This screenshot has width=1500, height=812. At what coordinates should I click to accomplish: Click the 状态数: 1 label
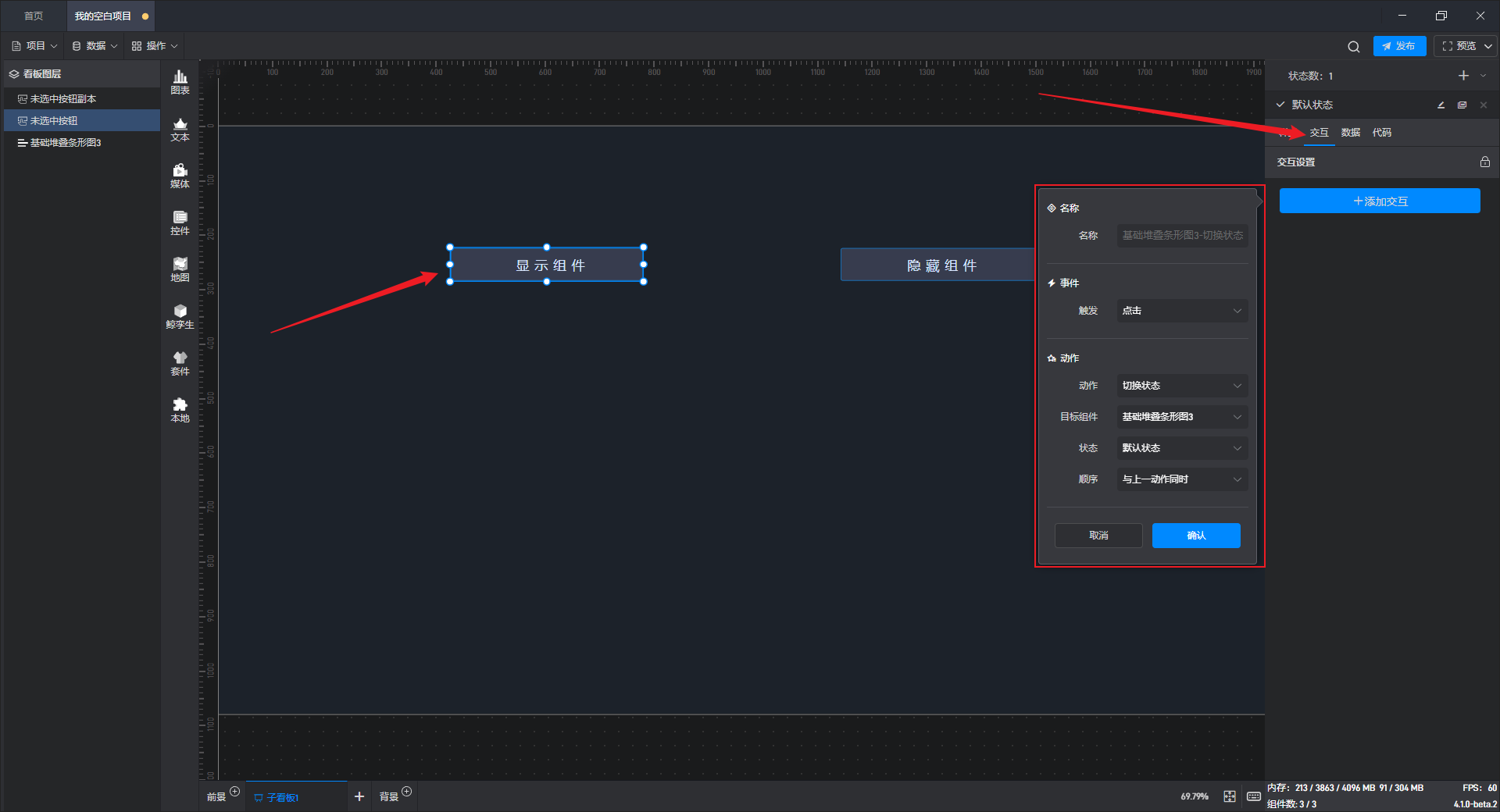(x=1310, y=76)
